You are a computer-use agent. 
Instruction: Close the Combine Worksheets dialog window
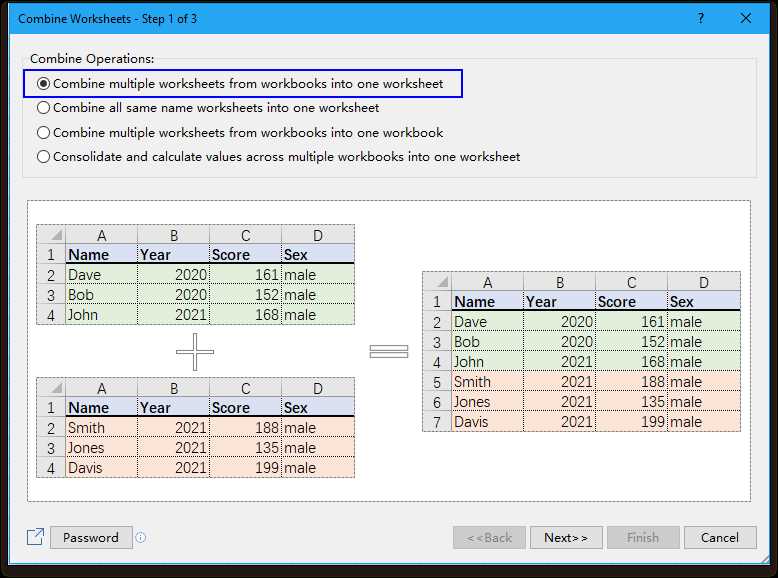[745, 18]
